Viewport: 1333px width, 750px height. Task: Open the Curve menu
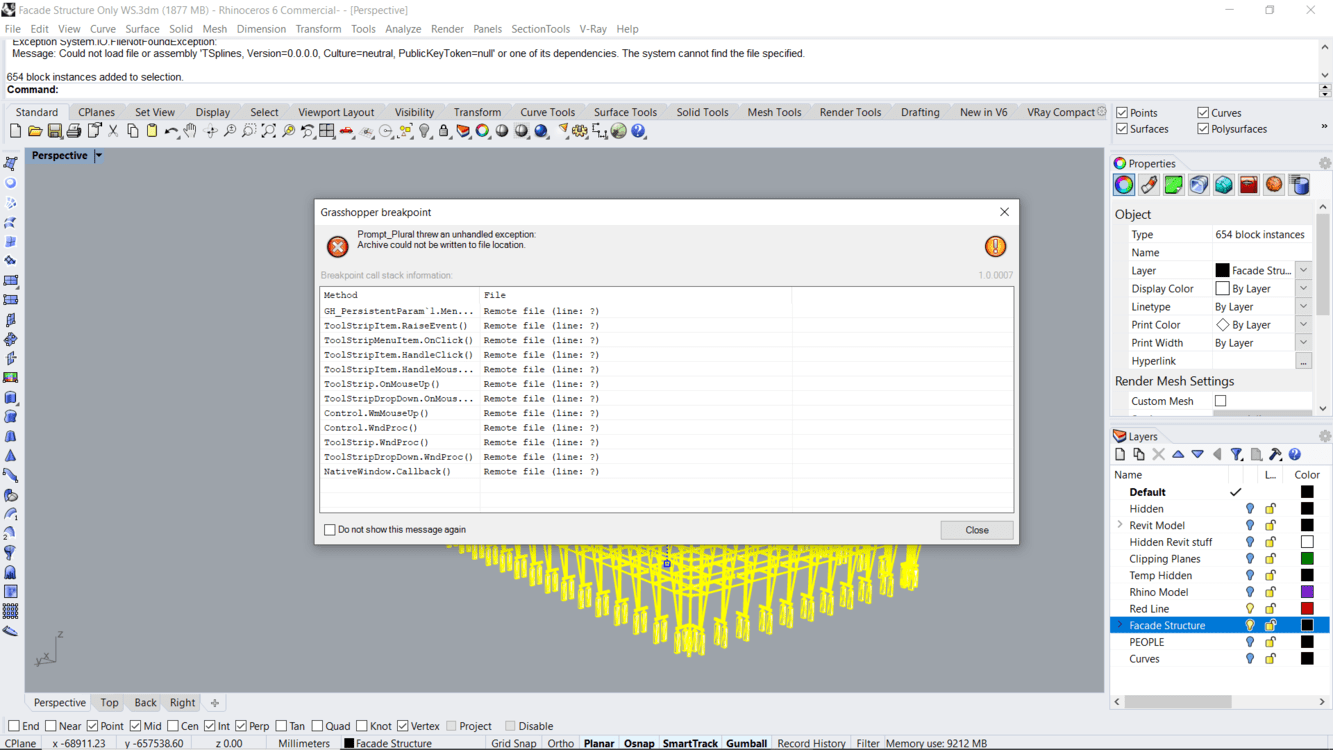coord(103,29)
